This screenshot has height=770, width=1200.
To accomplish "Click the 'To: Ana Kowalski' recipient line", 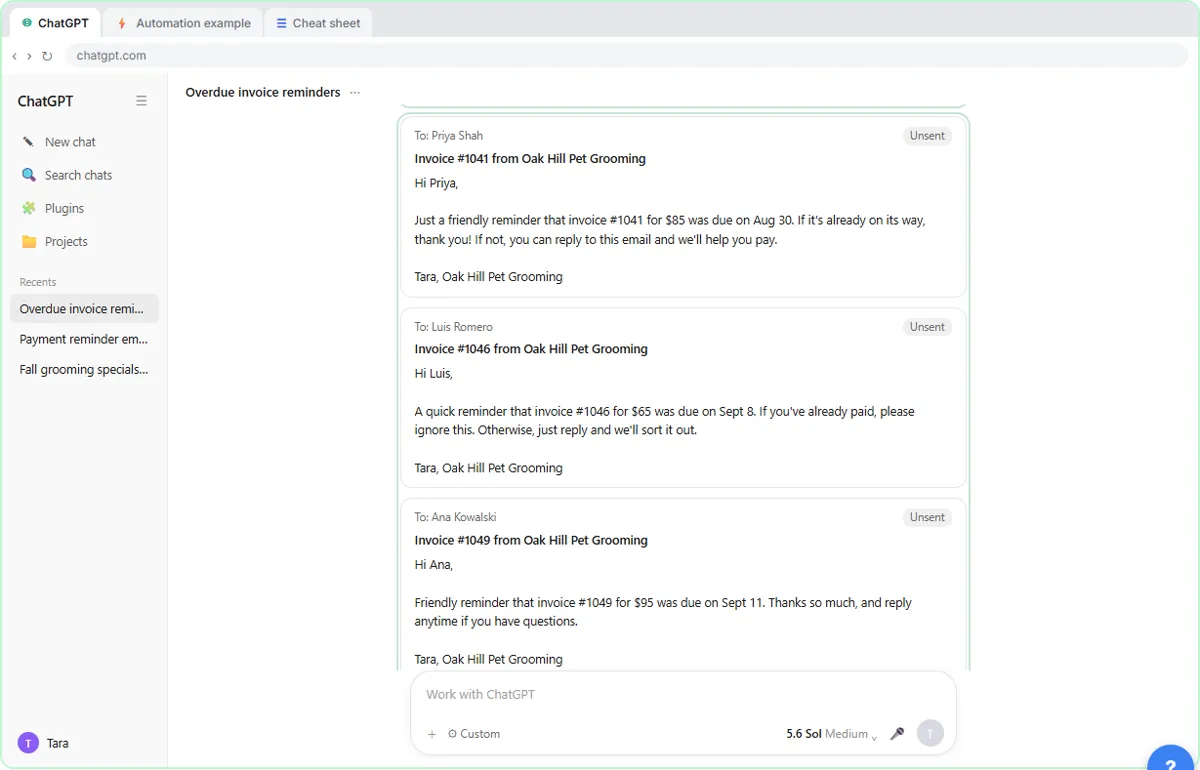I will 456,517.
